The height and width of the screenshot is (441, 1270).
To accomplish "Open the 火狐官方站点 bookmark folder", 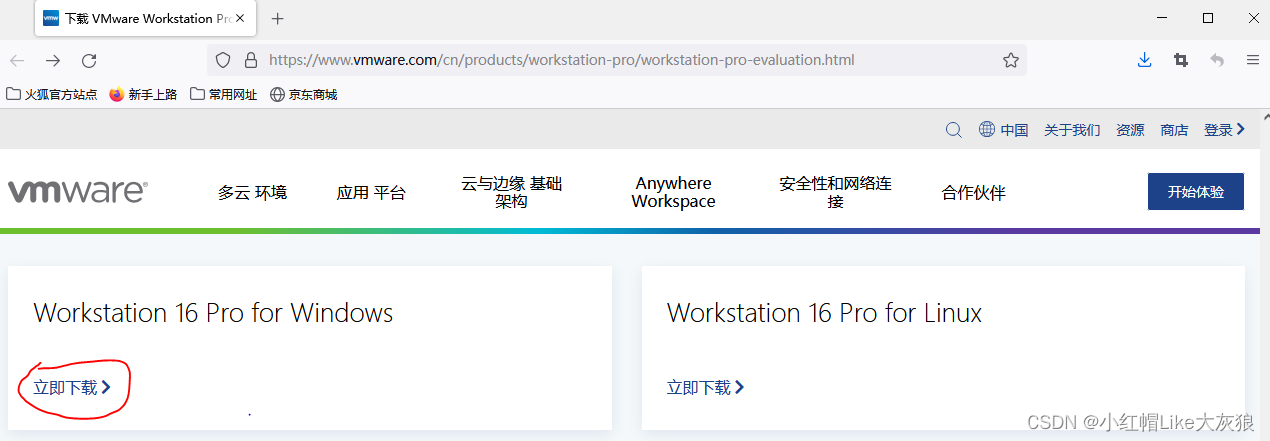I will [52, 94].
